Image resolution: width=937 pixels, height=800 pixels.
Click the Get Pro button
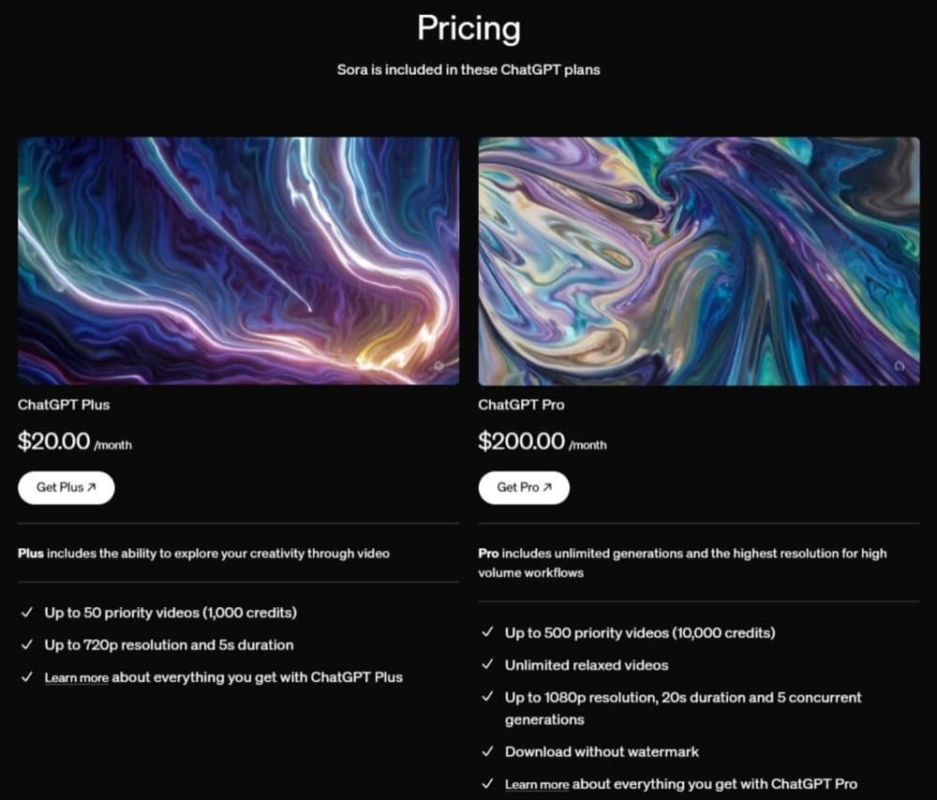point(524,488)
